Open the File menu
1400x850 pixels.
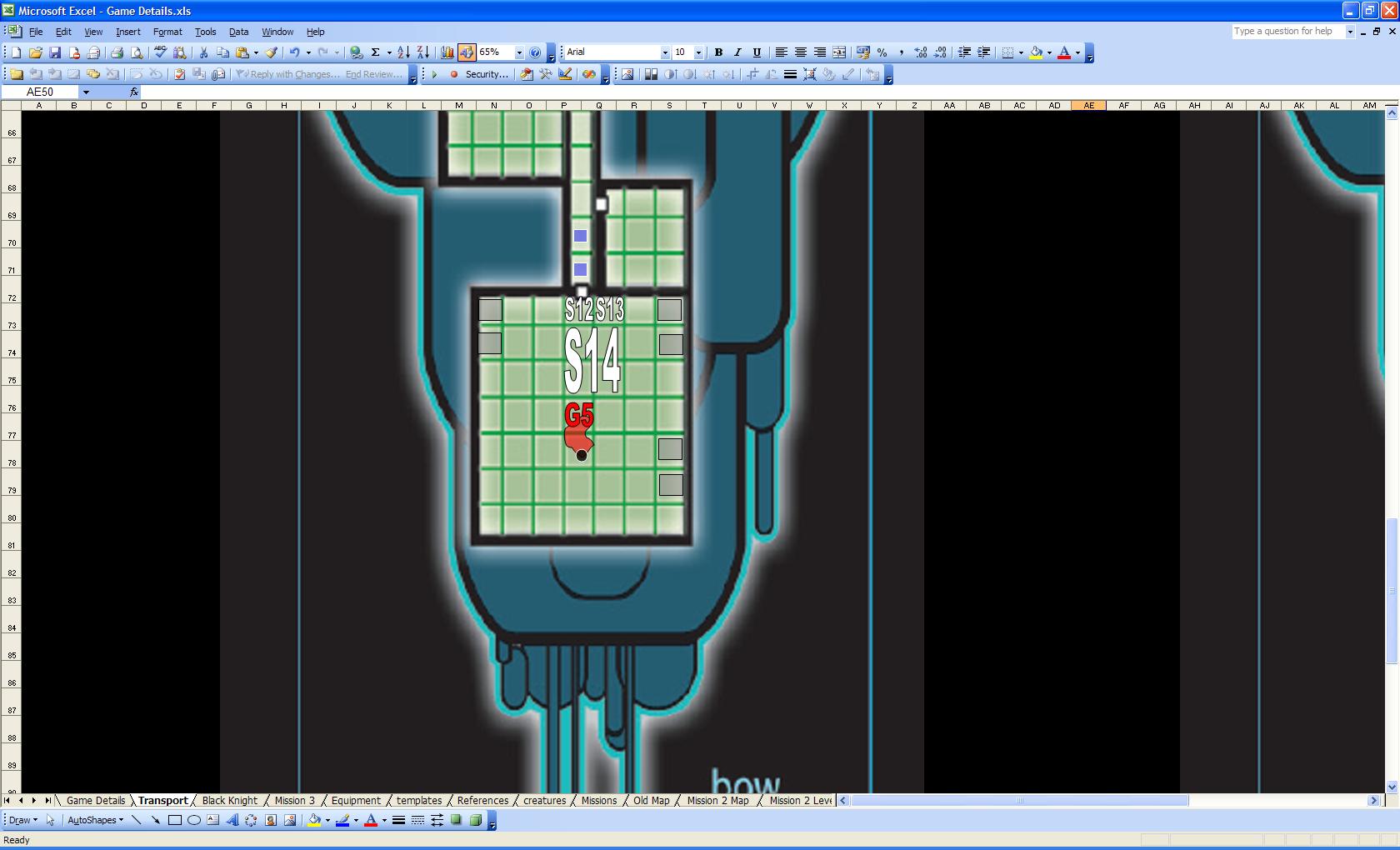pos(36,32)
